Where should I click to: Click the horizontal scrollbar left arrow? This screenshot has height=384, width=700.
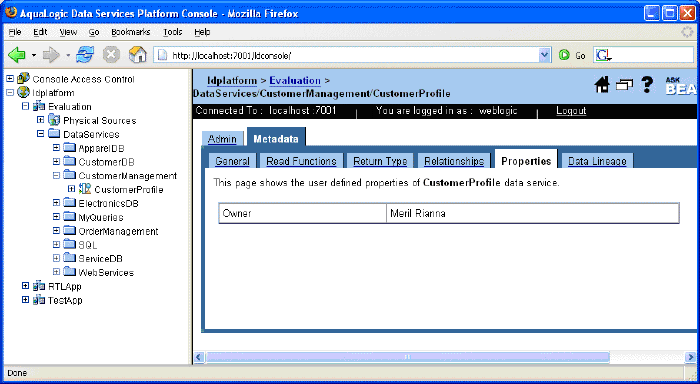199,357
